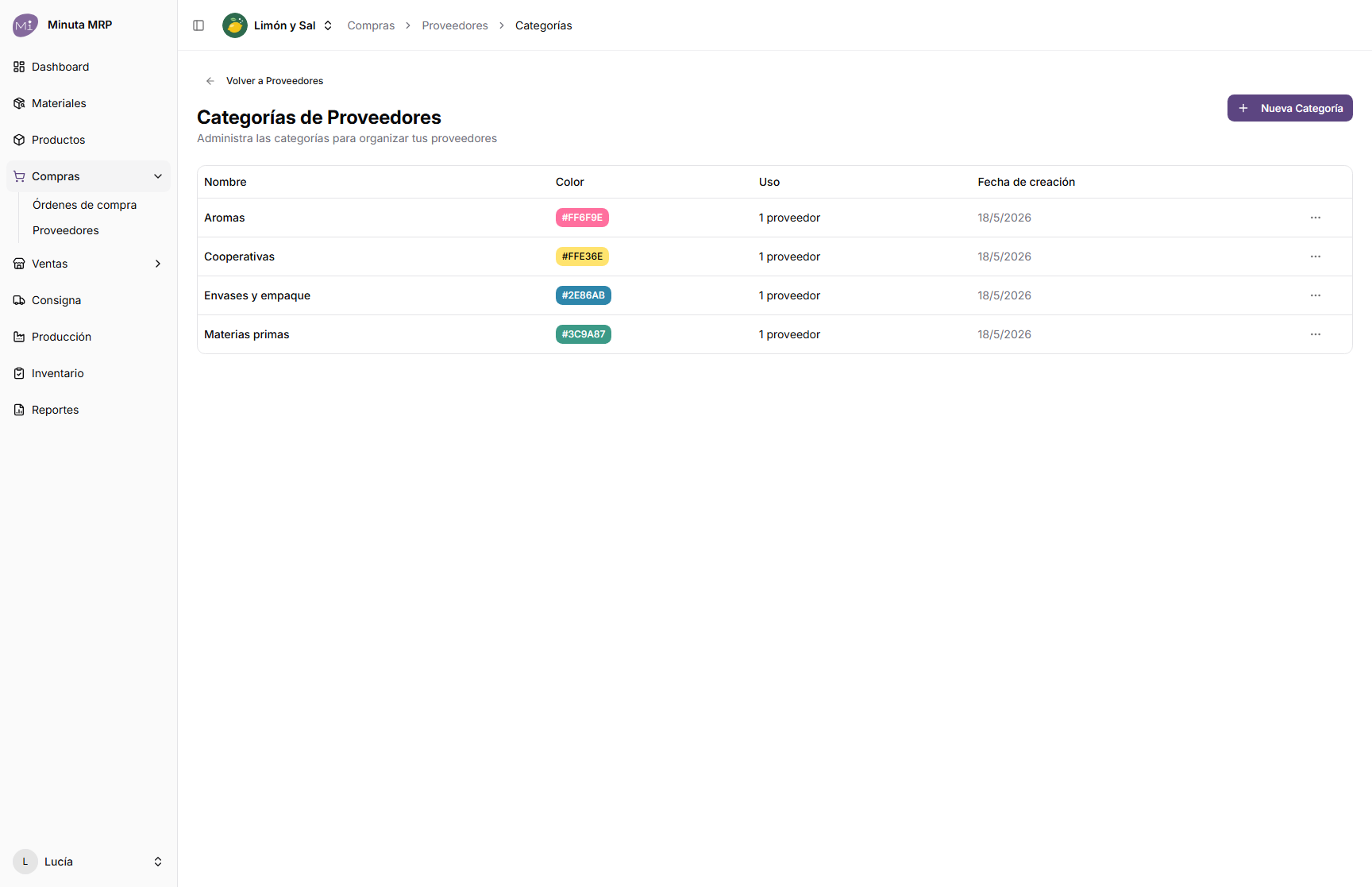Open the Aromas row options menu
Image resolution: width=1372 pixels, height=887 pixels.
point(1316,218)
